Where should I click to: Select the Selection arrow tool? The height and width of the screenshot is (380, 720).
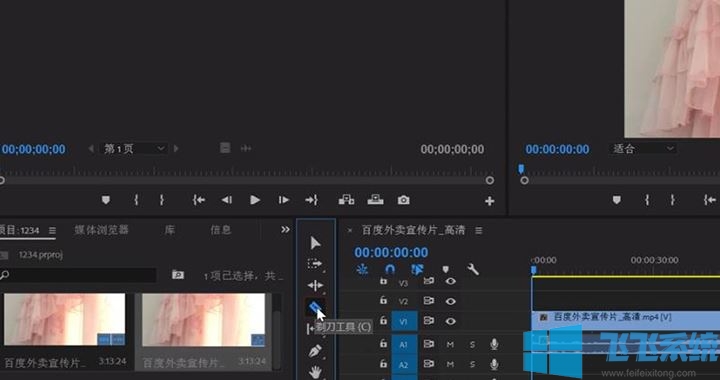pyautogui.click(x=315, y=243)
